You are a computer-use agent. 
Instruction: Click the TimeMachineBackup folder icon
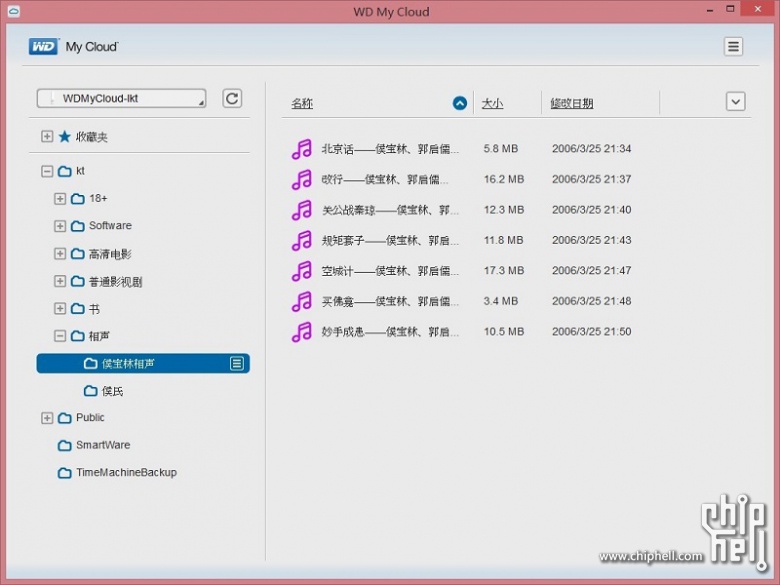coord(65,473)
